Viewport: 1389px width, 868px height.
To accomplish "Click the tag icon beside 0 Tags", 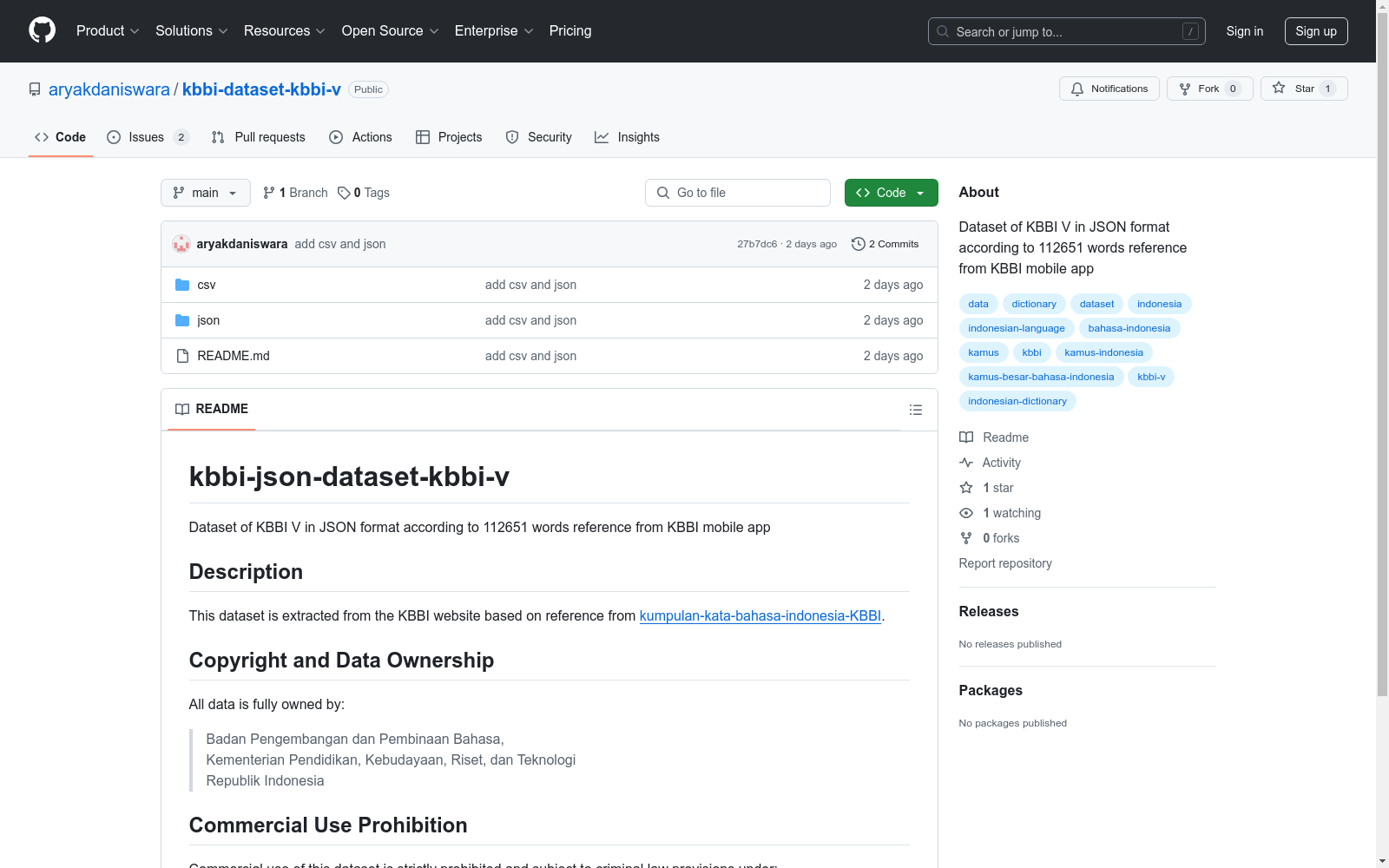I will 344,193.
